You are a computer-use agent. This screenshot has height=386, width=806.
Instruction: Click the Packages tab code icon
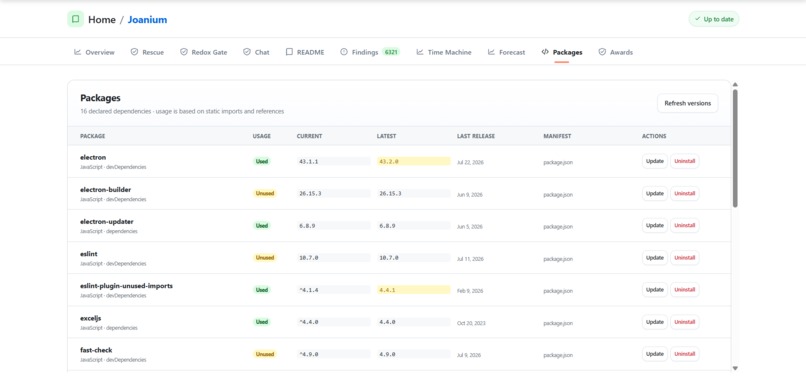pos(545,52)
